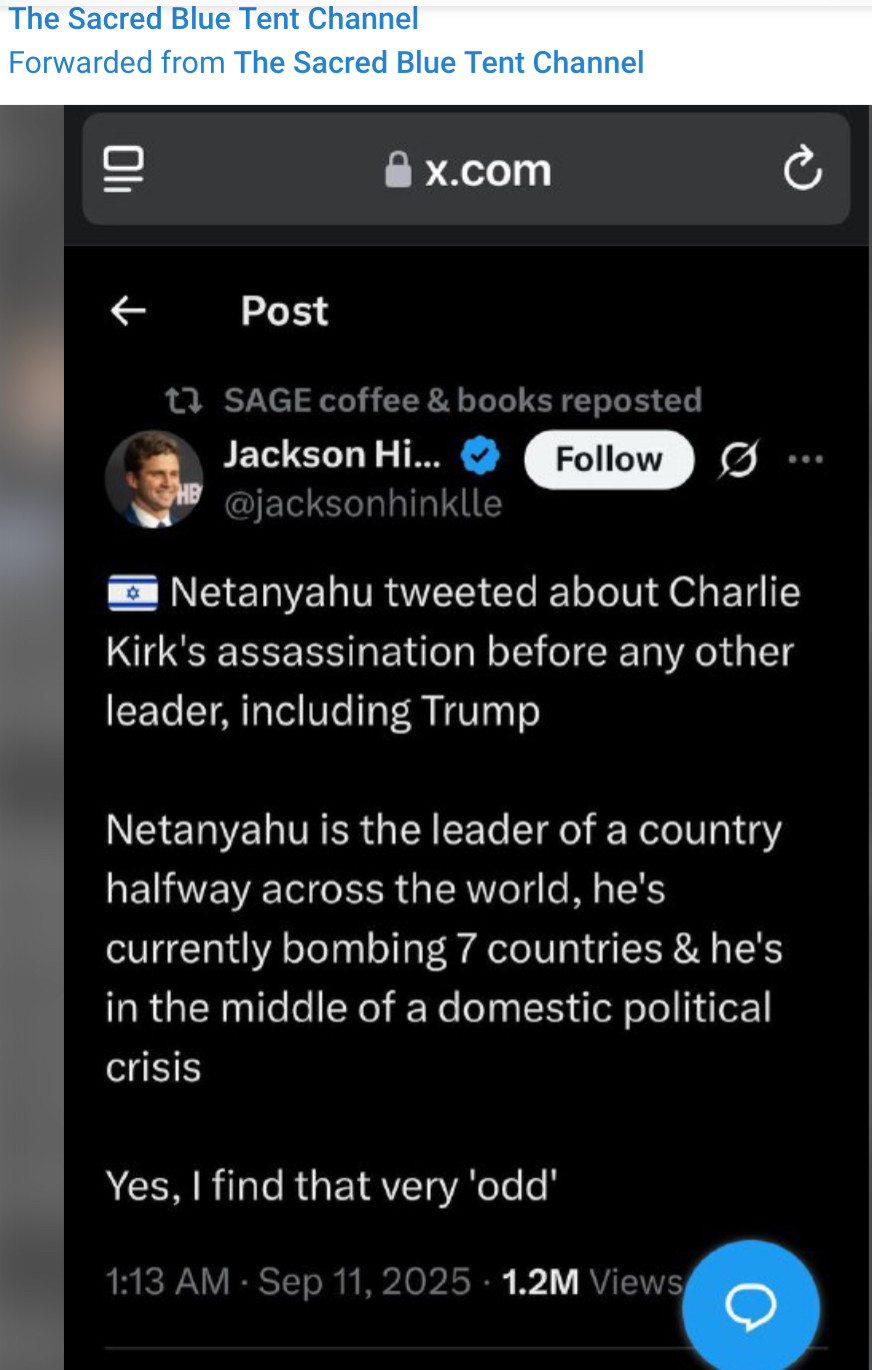Open the Jackson Hi... display name
This screenshot has width=872, height=1370.
(332, 455)
